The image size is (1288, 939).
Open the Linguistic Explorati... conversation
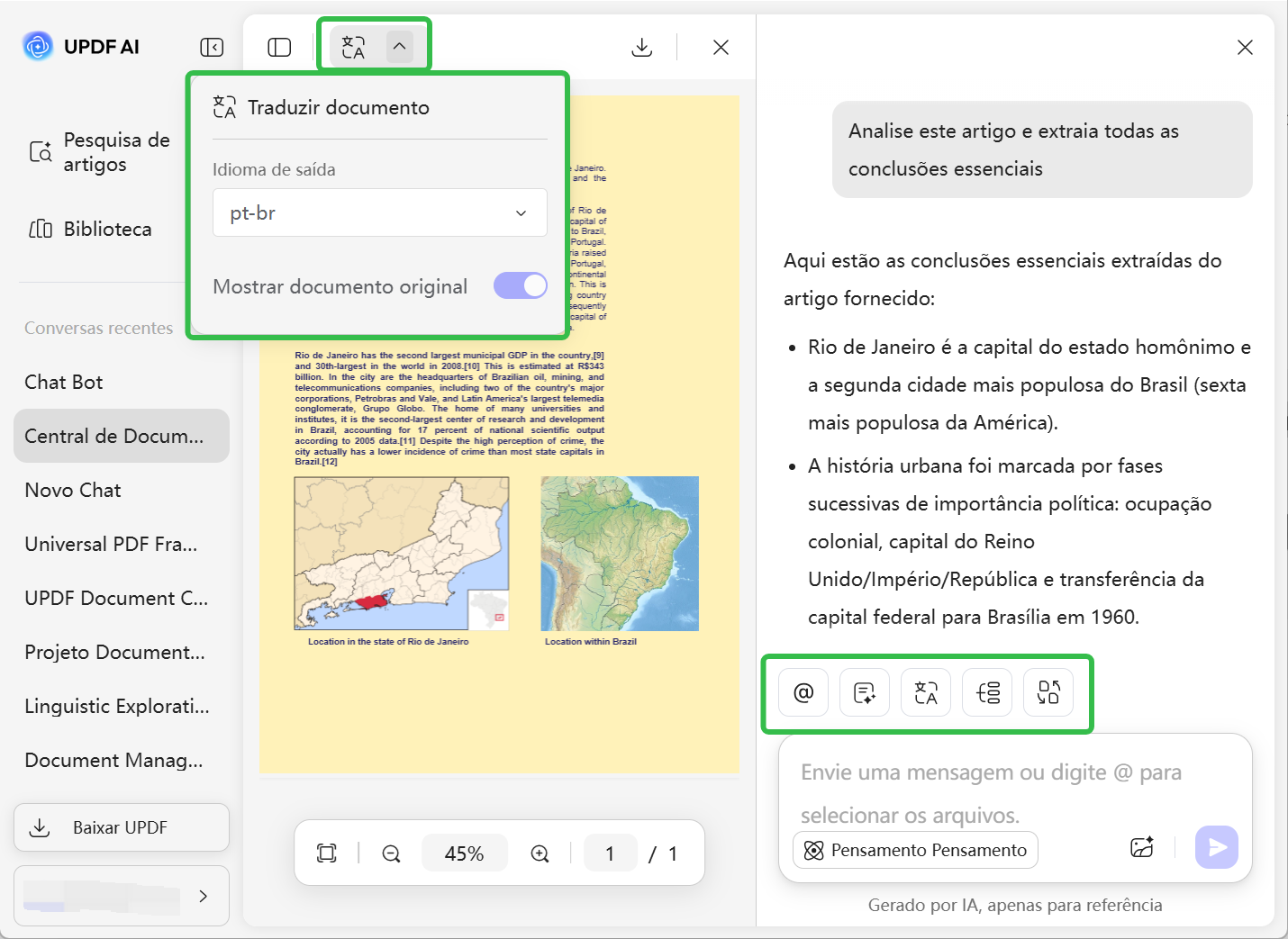(x=122, y=706)
